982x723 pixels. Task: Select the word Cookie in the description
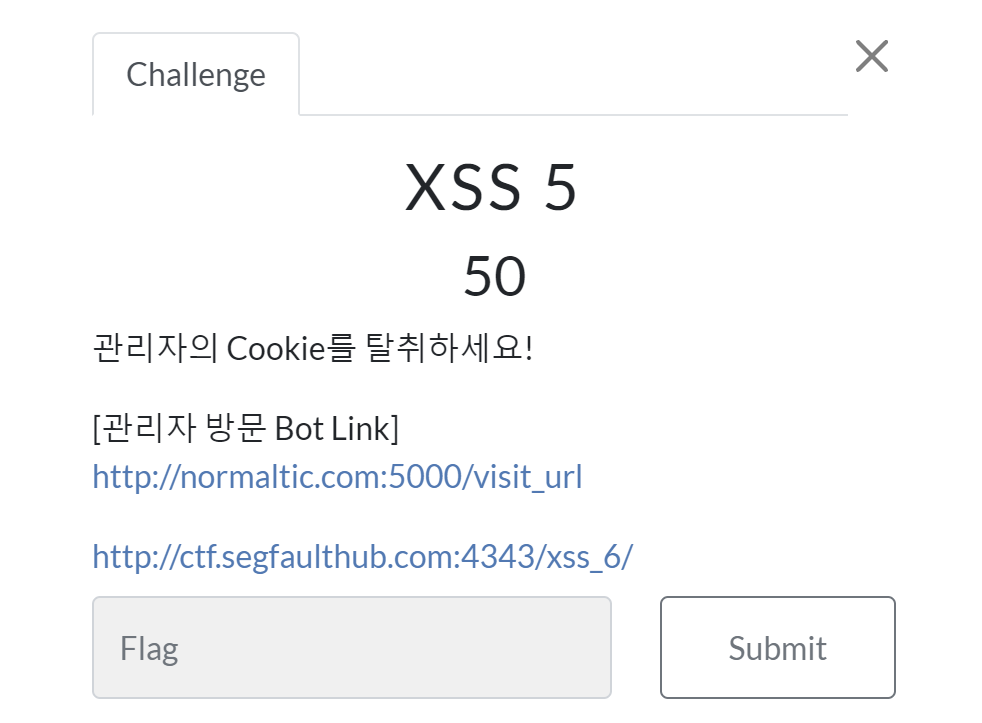pos(276,348)
